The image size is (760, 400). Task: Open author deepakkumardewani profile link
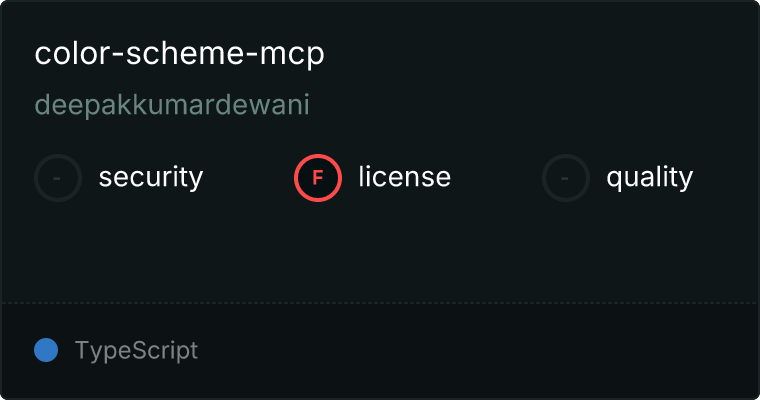tap(172, 105)
